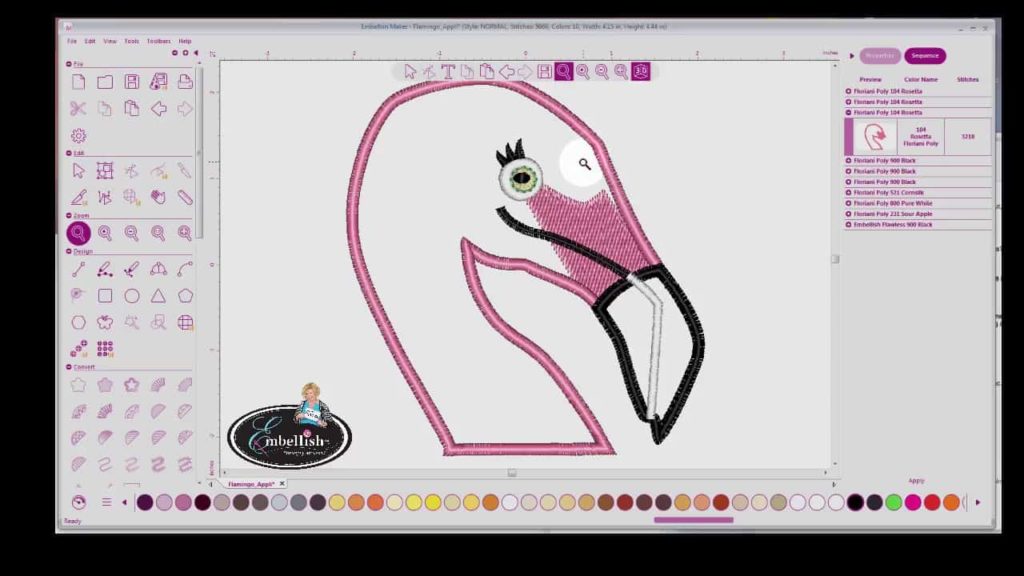Collapse the expanded Floriani Poly 104 Rosetta entry
Image resolution: width=1024 pixels, height=576 pixels.
click(x=848, y=112)
